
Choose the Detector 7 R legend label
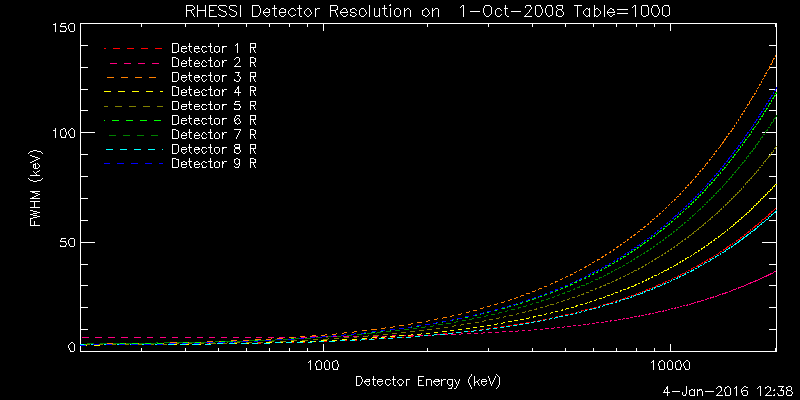214,134
